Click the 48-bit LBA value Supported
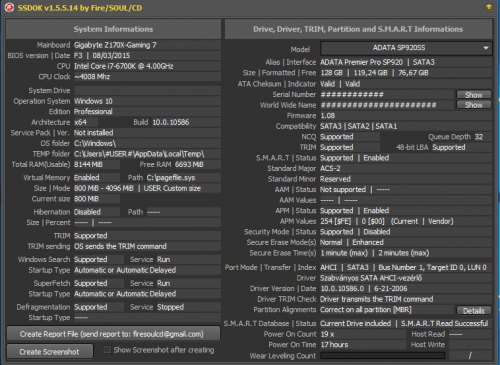The height and width of the screenshot is (365, 500). click(462, 147)
